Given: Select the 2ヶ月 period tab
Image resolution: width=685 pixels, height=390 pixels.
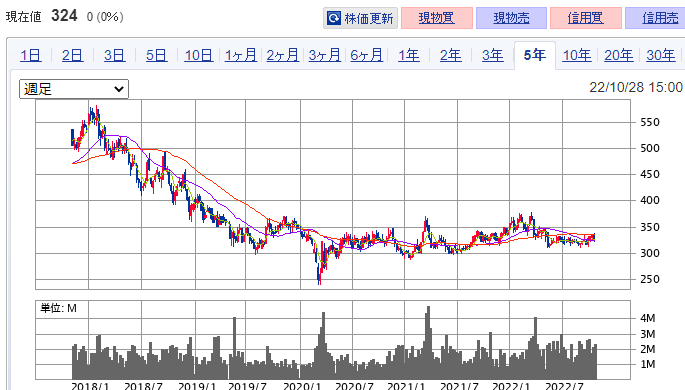Looking at the screenshot, I should pos(282,55).
